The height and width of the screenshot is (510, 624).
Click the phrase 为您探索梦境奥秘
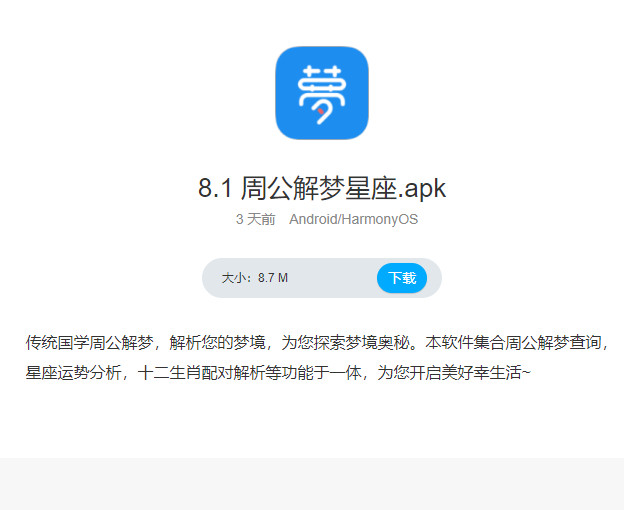345,342
